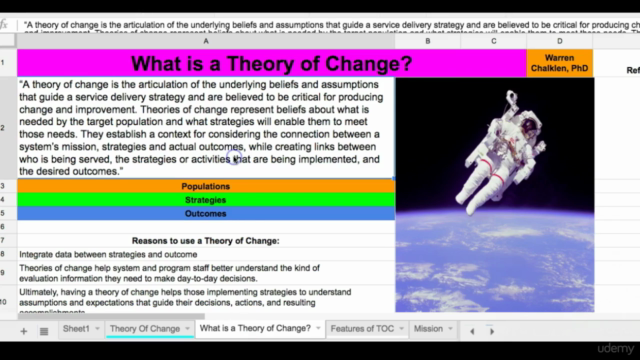Image resolution: width=640 pixels, height=360 pixels.
Task: Select the orange Populations cell
Action: tap(206, 186)
